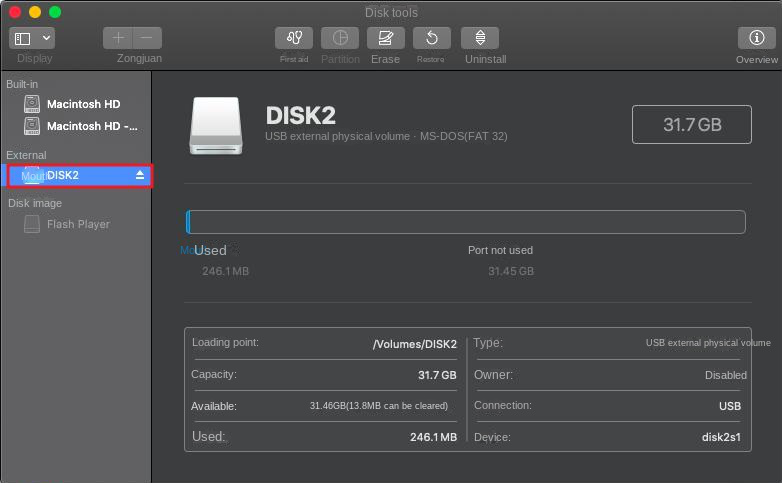Click the Restore arrow icon
The width and height of the screenshot is (782, 483).
[431, 38]
